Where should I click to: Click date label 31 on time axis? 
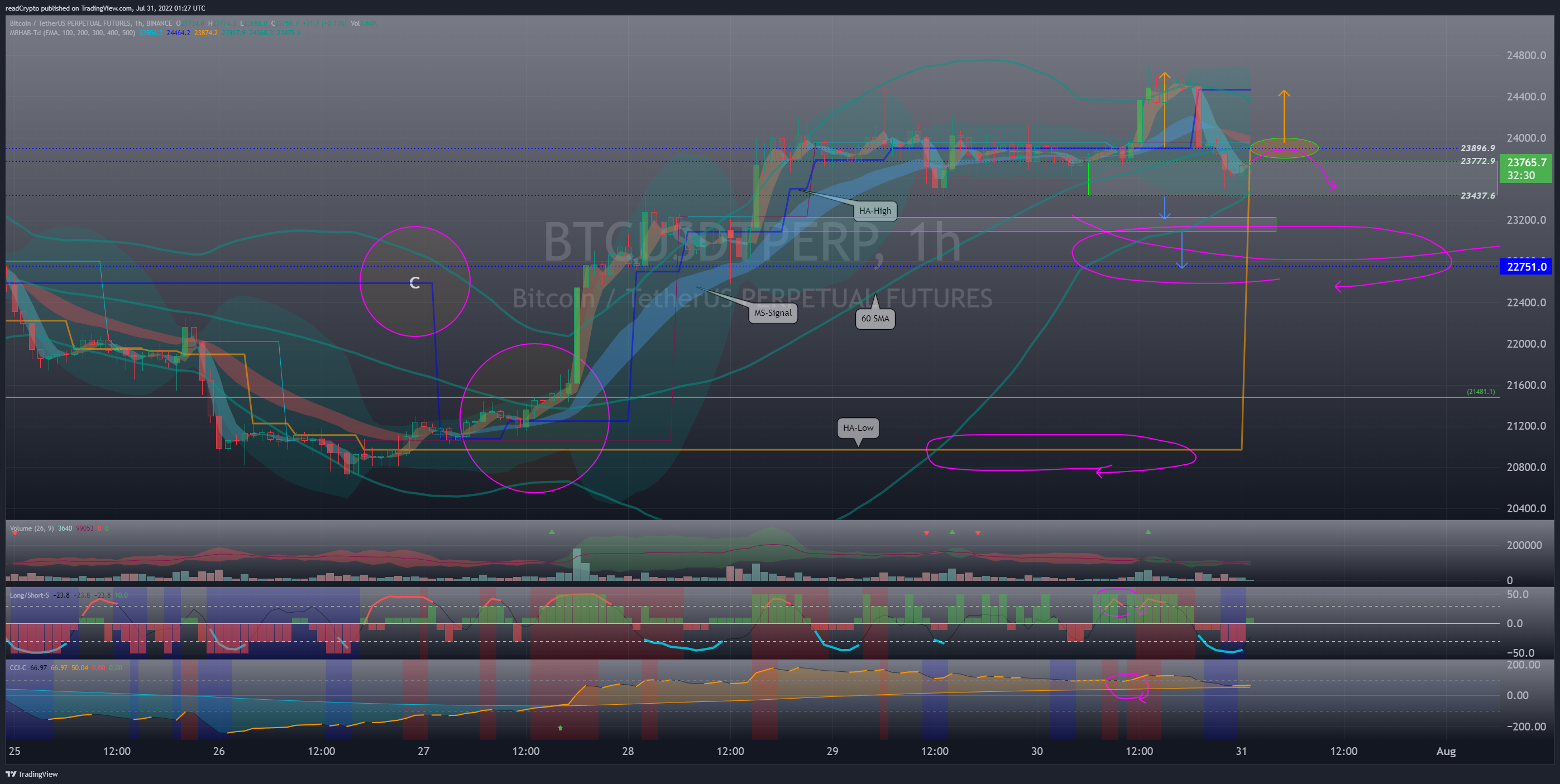point(1241,751)
